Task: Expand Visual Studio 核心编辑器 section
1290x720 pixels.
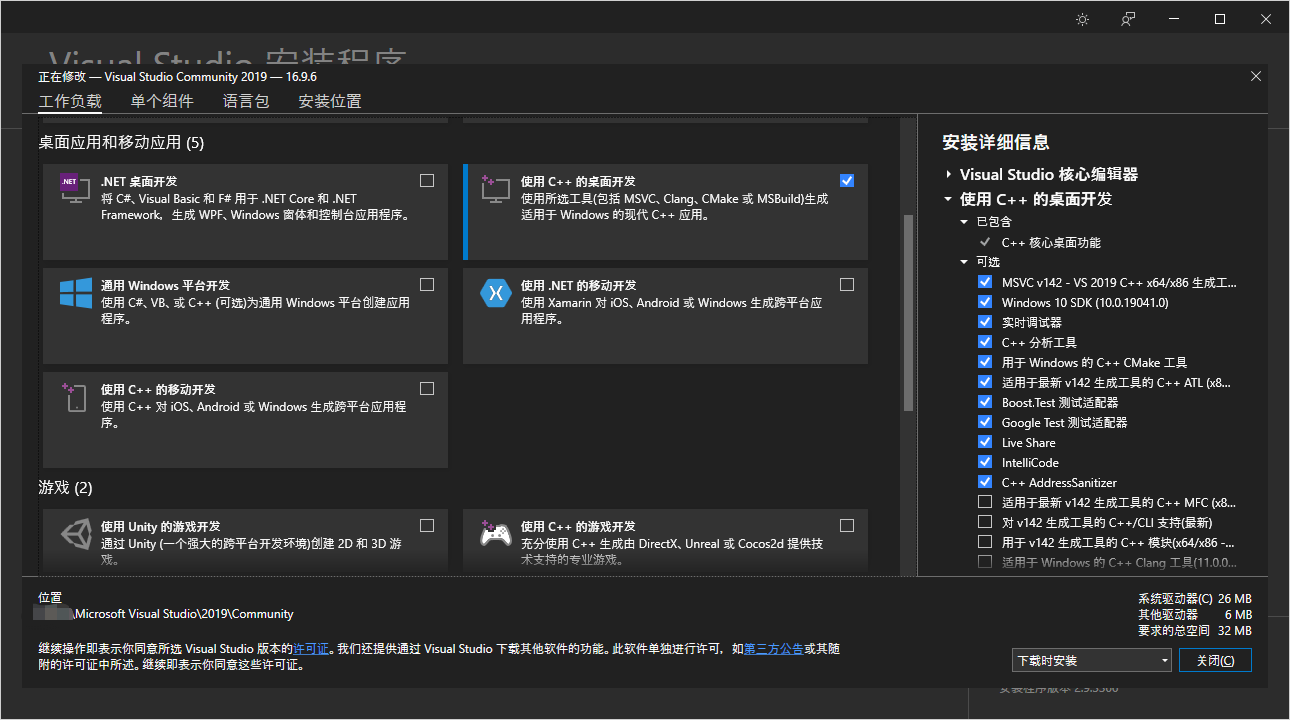Action: 948,175
